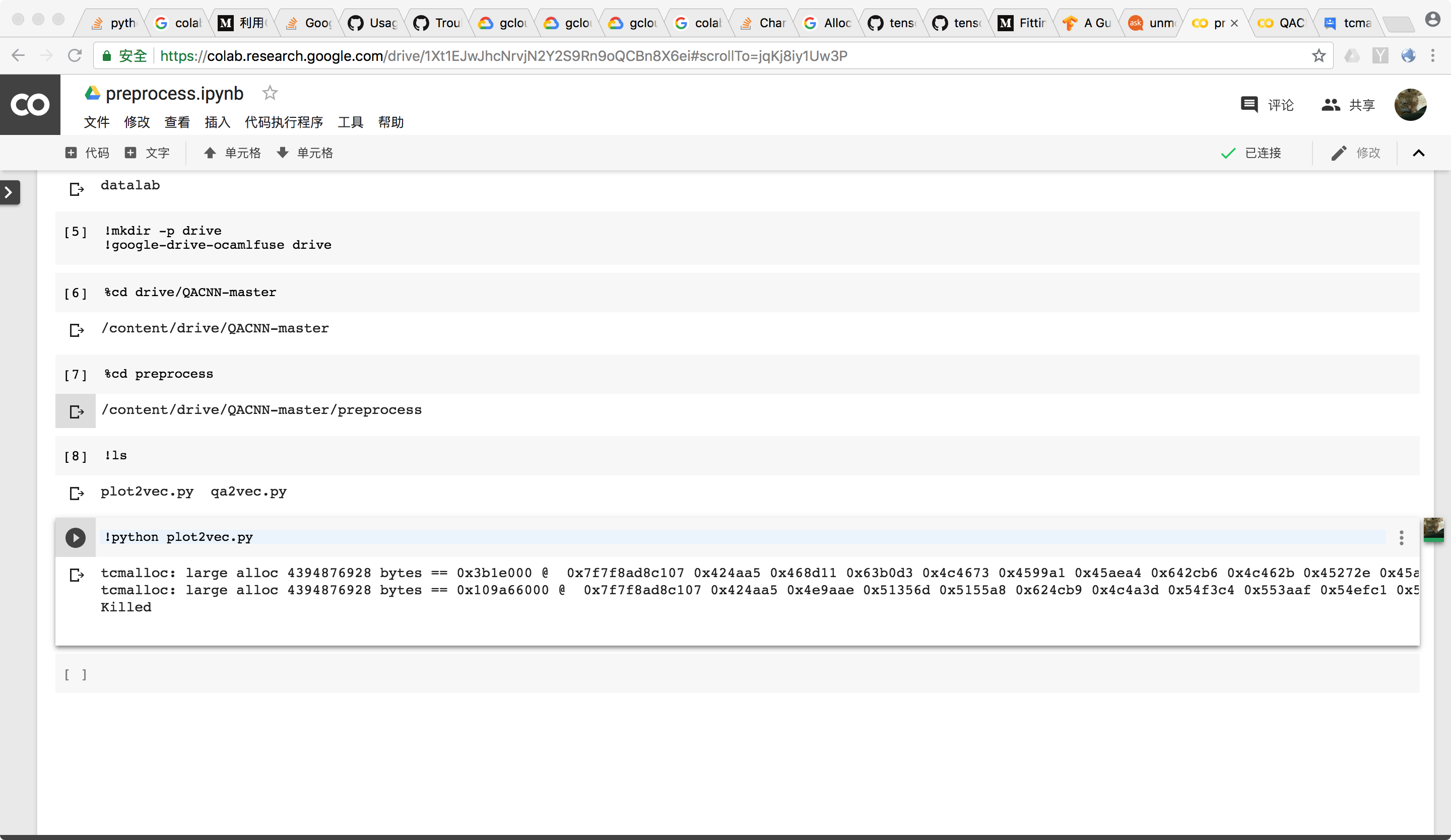Open the Colab home logo

pyautogui.click(x=30, y=105)
